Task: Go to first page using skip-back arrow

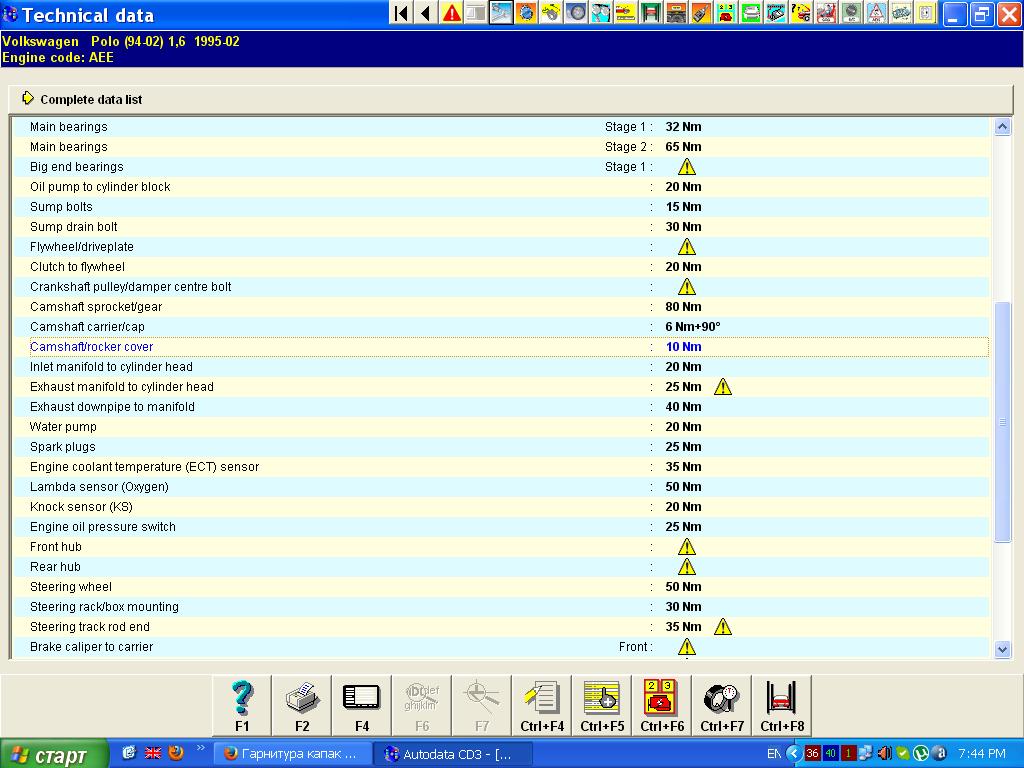Action: tap(401, 13)
